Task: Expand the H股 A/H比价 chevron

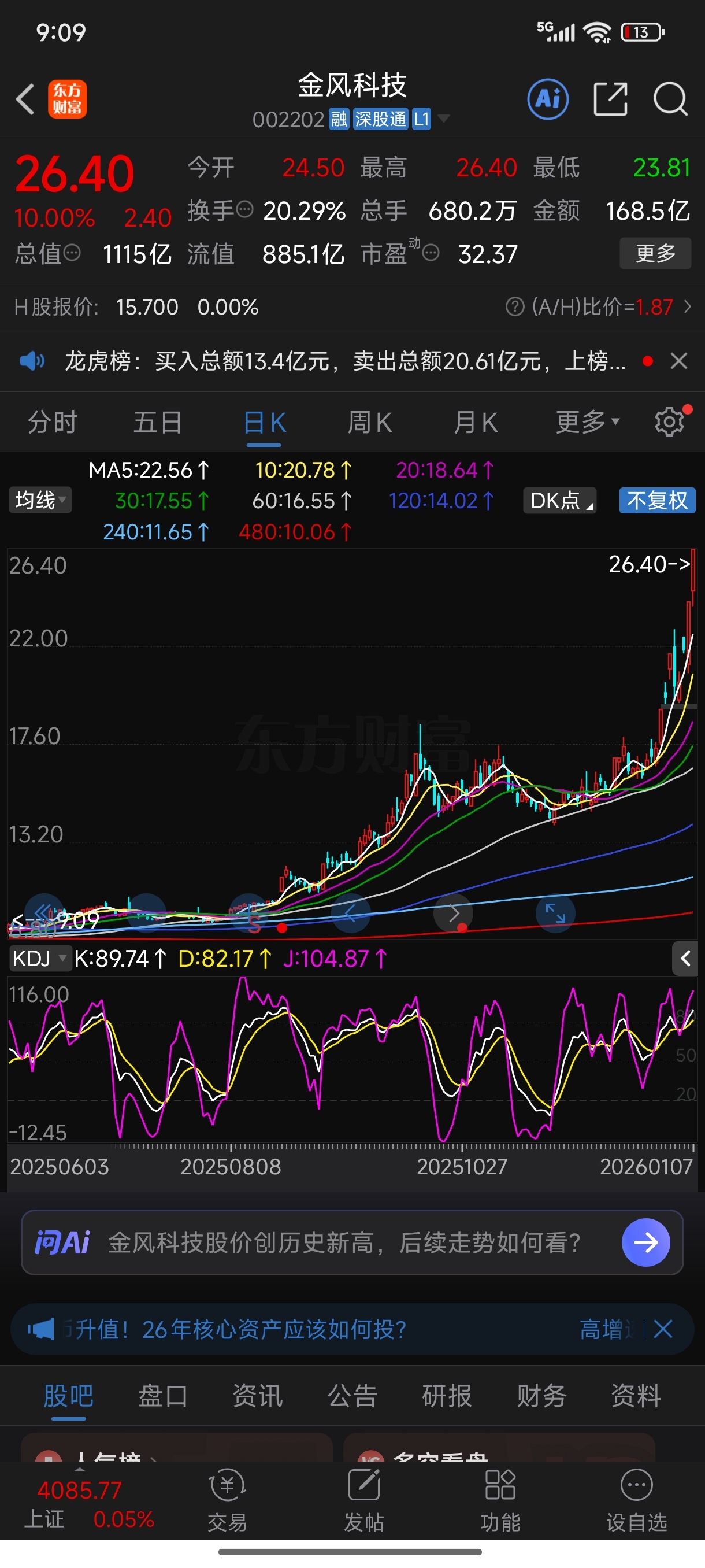Action: coord(687,307)
